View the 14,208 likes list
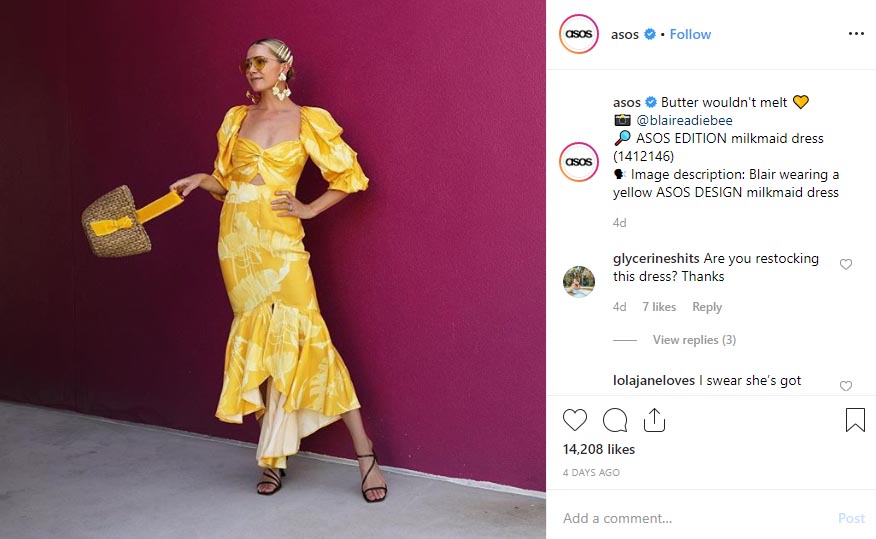This screenshot has width=876, height=539. click(599, 449)
